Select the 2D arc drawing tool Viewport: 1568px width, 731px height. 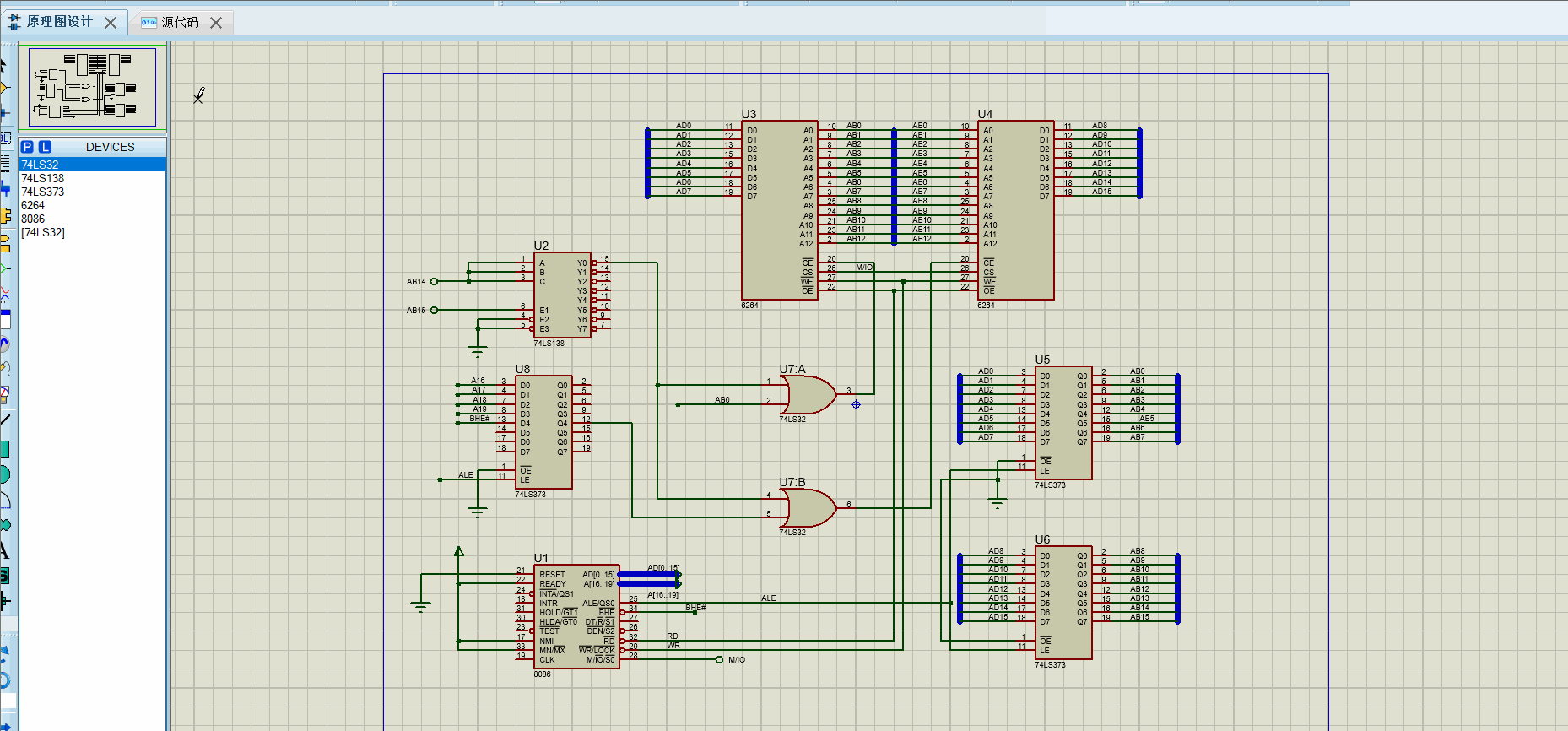tap(5, 500)
